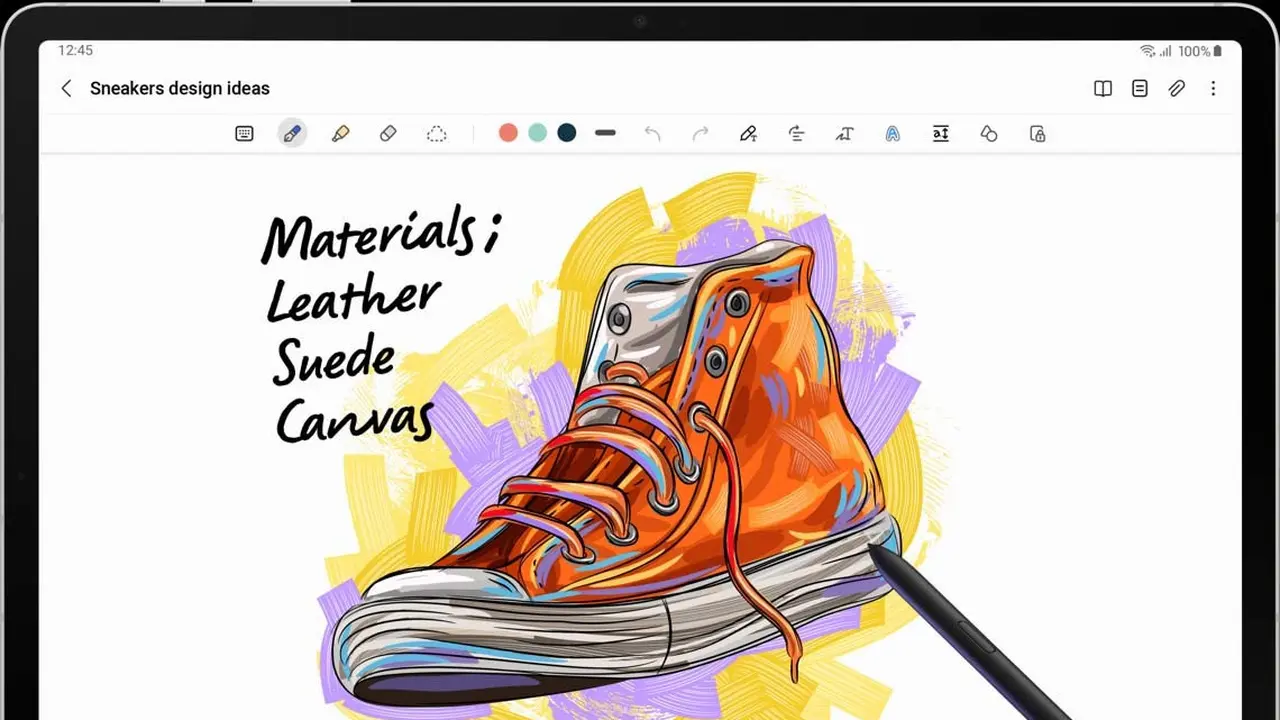
Task: Tap the blue outlined A style icon
Action: click(x=893, y=133)
